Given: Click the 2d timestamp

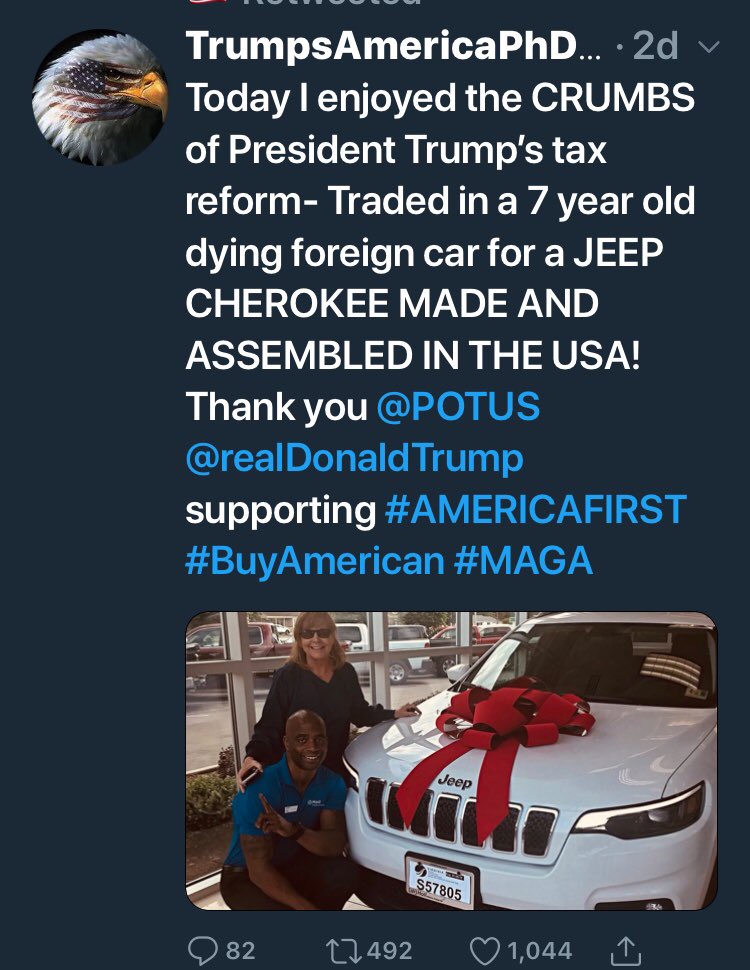Looking at the screenshot, I should click(656, 46).
